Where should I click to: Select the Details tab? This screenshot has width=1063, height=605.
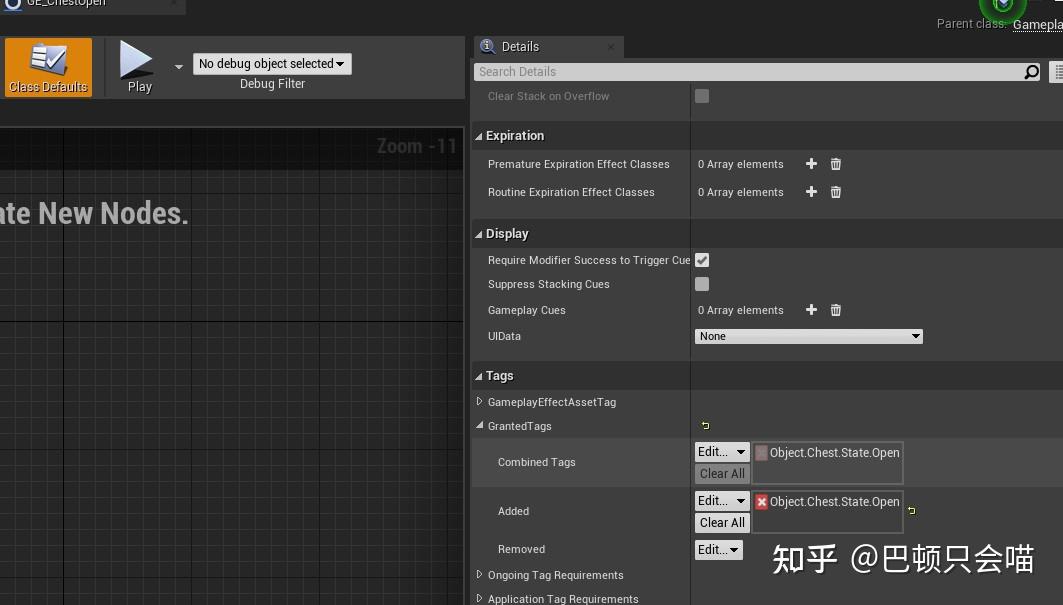[520, 46]
